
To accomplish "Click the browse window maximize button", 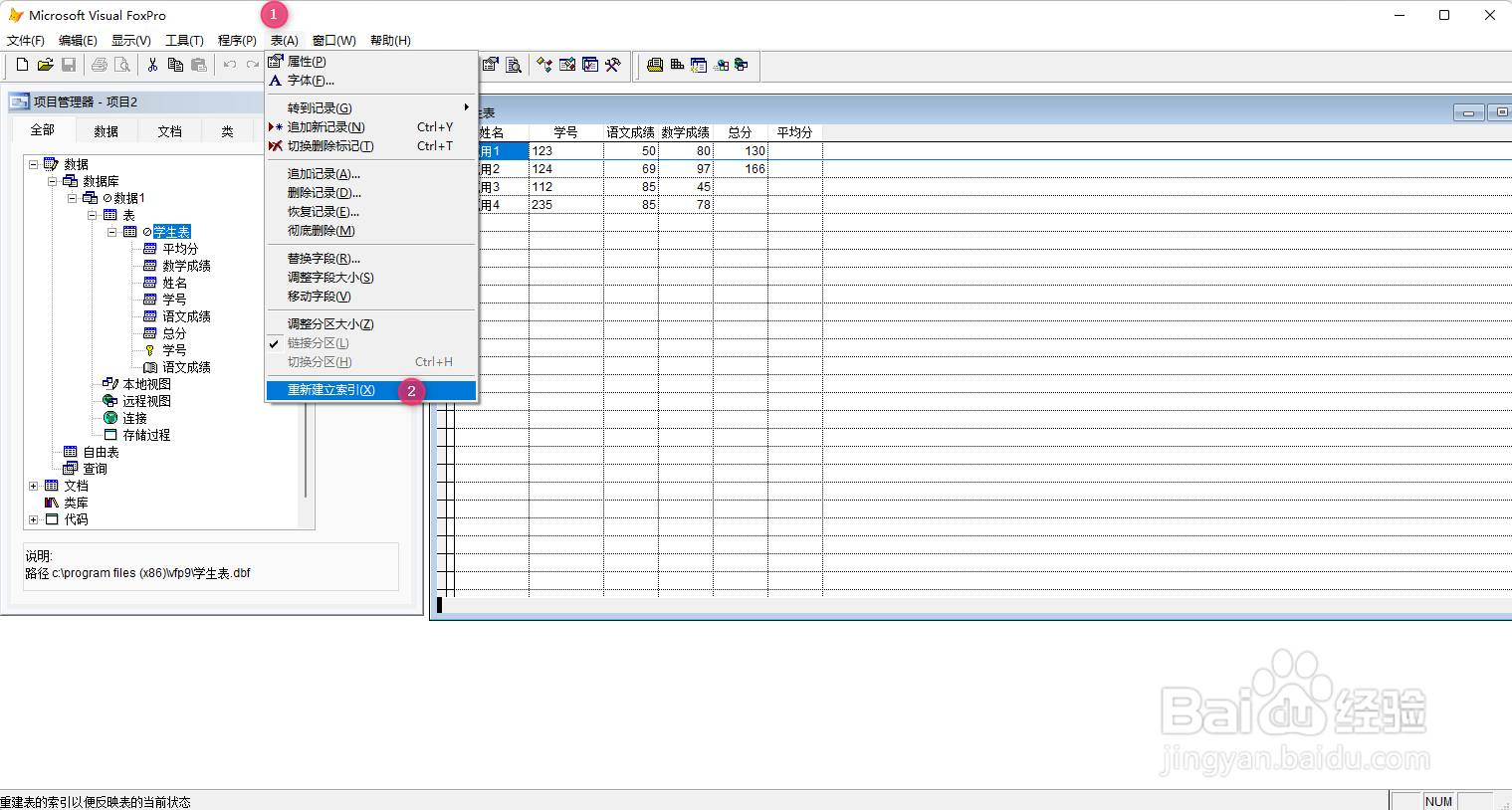I will [1501, 112].
